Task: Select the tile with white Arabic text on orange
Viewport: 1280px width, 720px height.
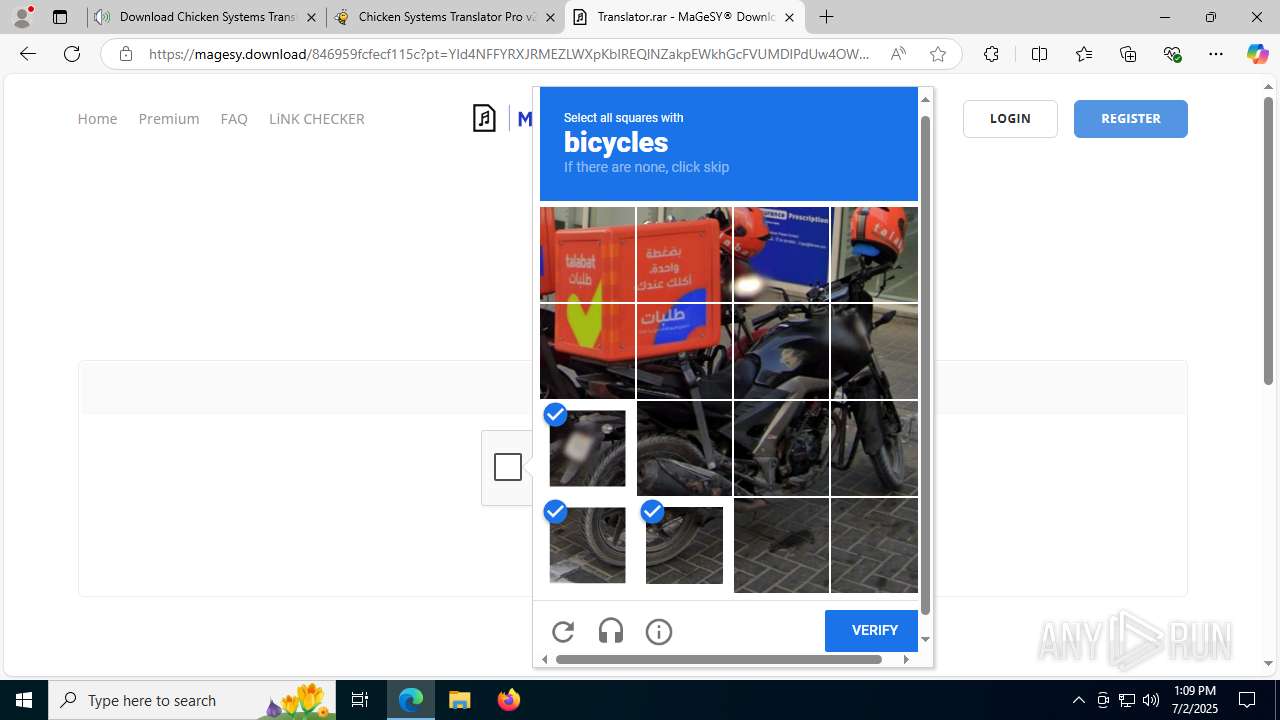Action: 684,254
